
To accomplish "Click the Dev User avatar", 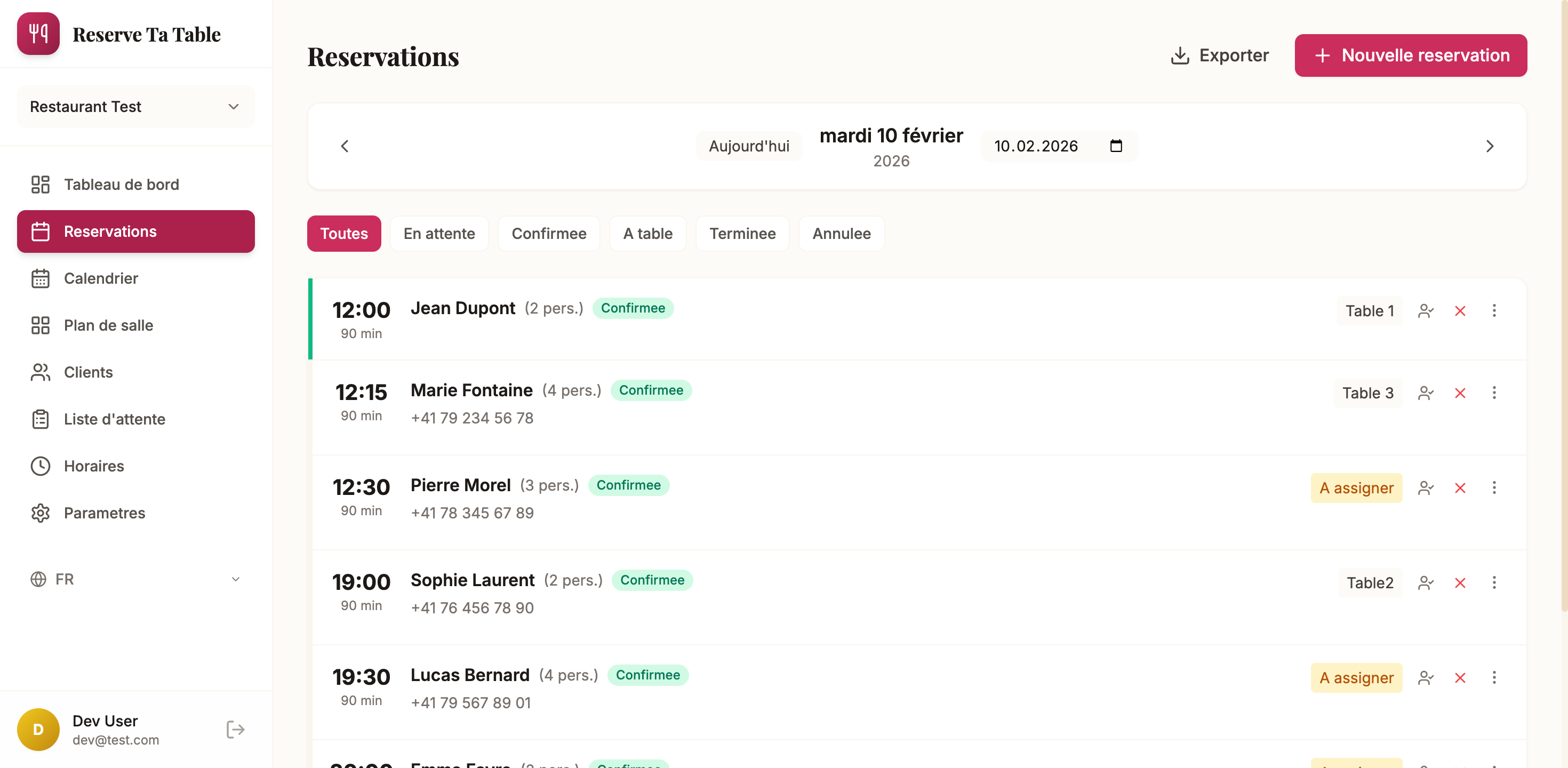I will pos(38,729).
